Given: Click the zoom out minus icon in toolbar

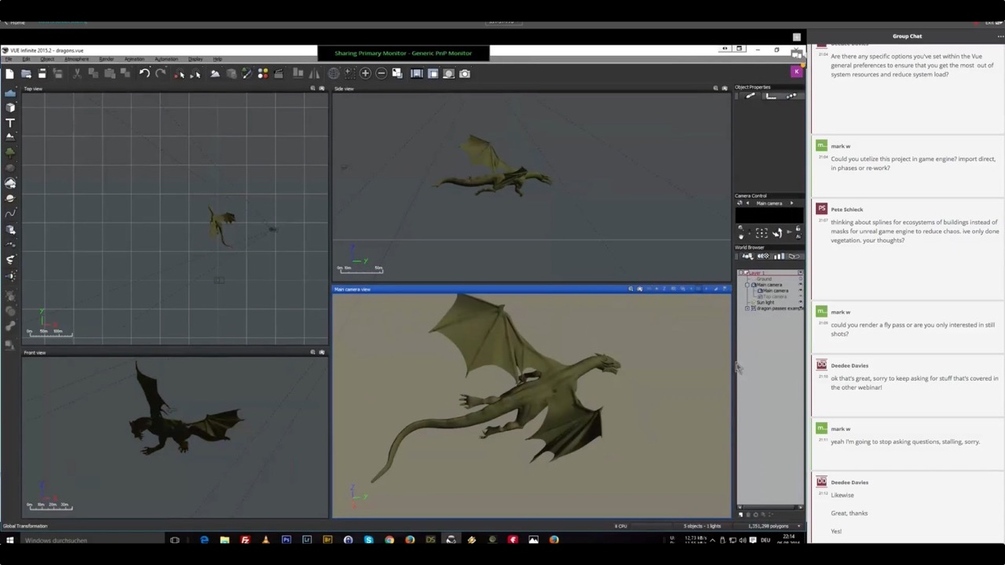Looking at the screenshot, I should [381, 74].
